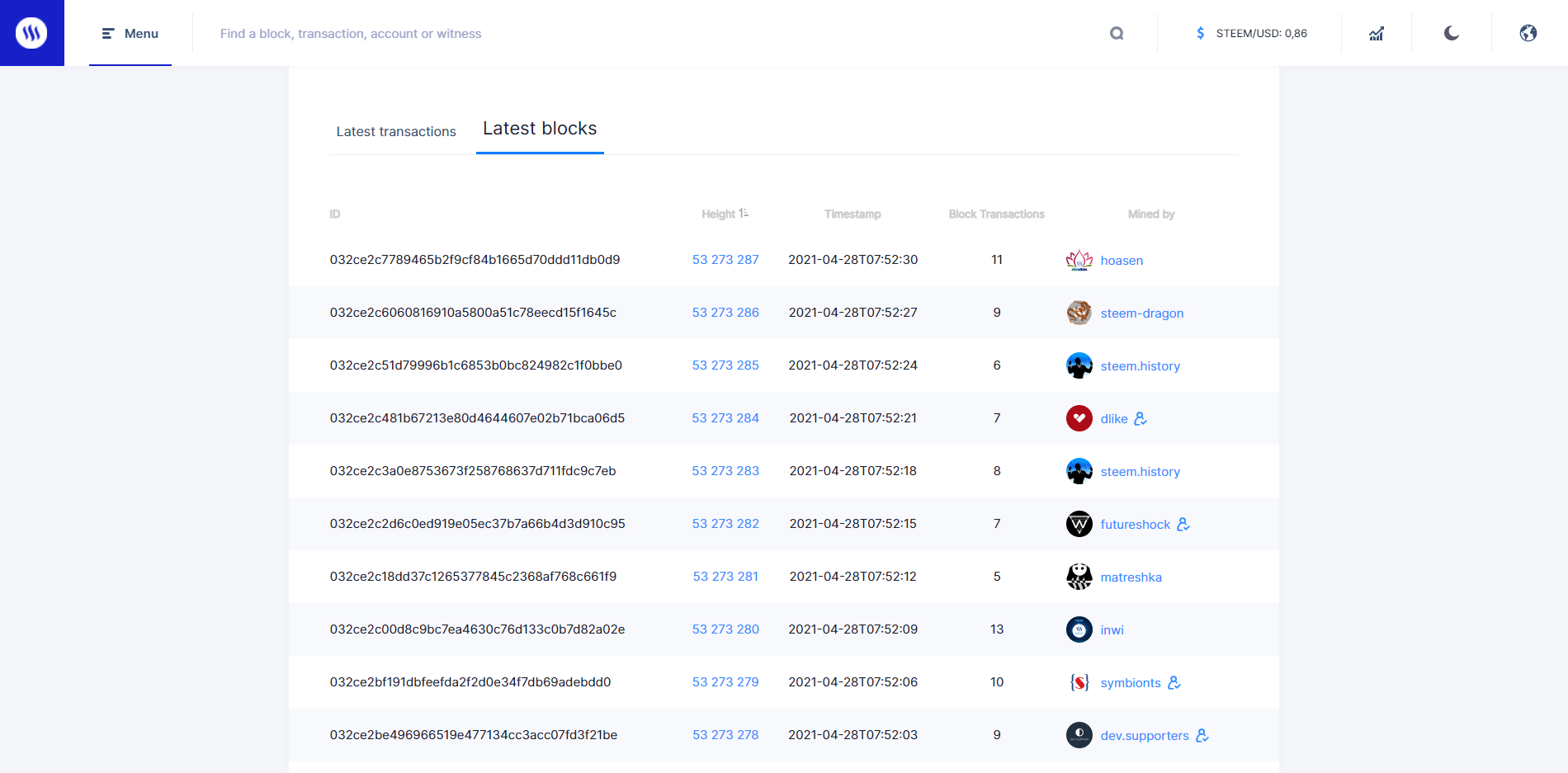This screenshot has height=773, width=1568.
Task: Click block ID 032ce2bf191dbfeefda2f2d0e34f7db69adebdd0
Action: pos(470,682)
